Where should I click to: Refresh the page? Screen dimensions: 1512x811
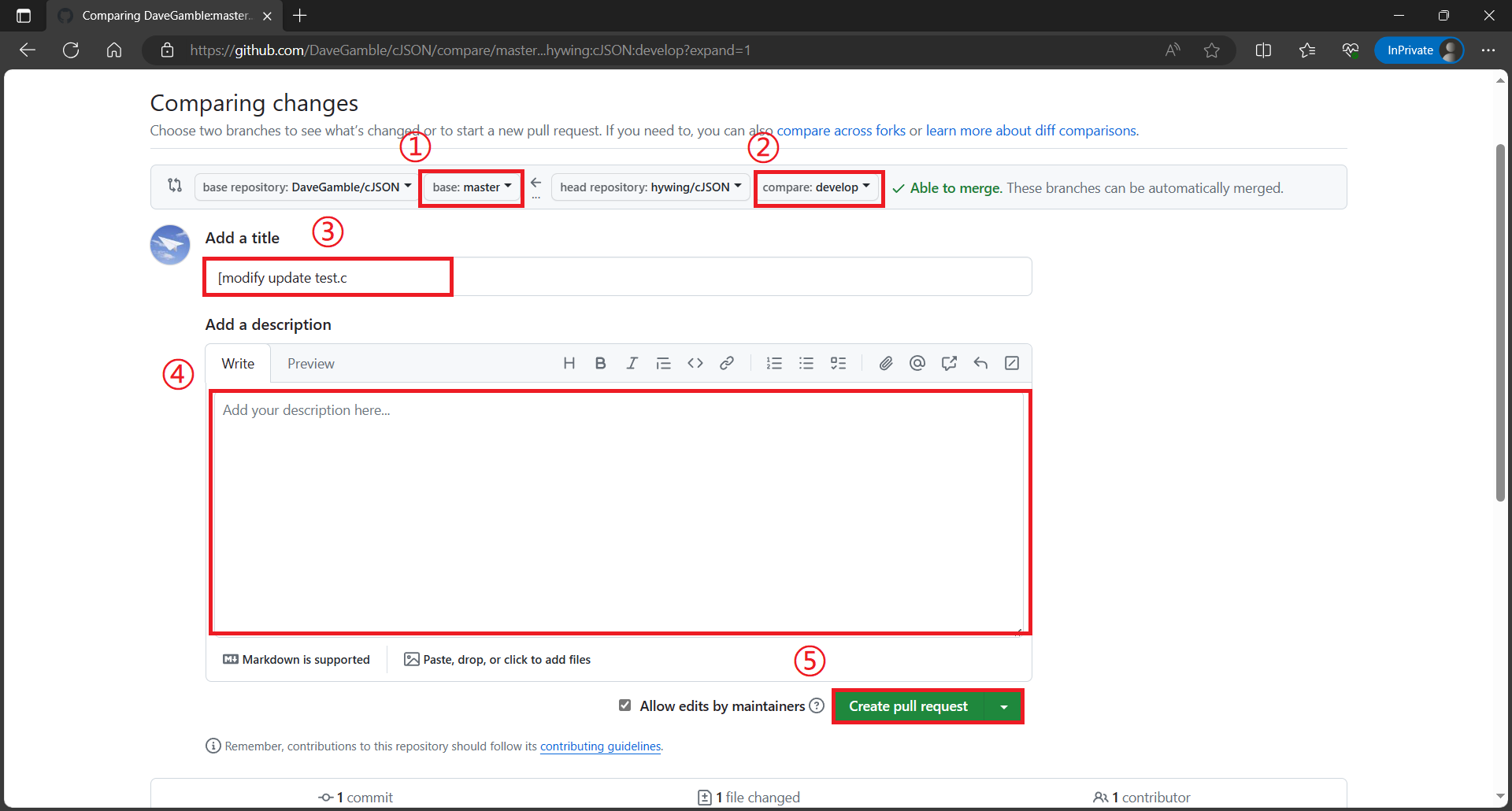click(x=71, y=50)
